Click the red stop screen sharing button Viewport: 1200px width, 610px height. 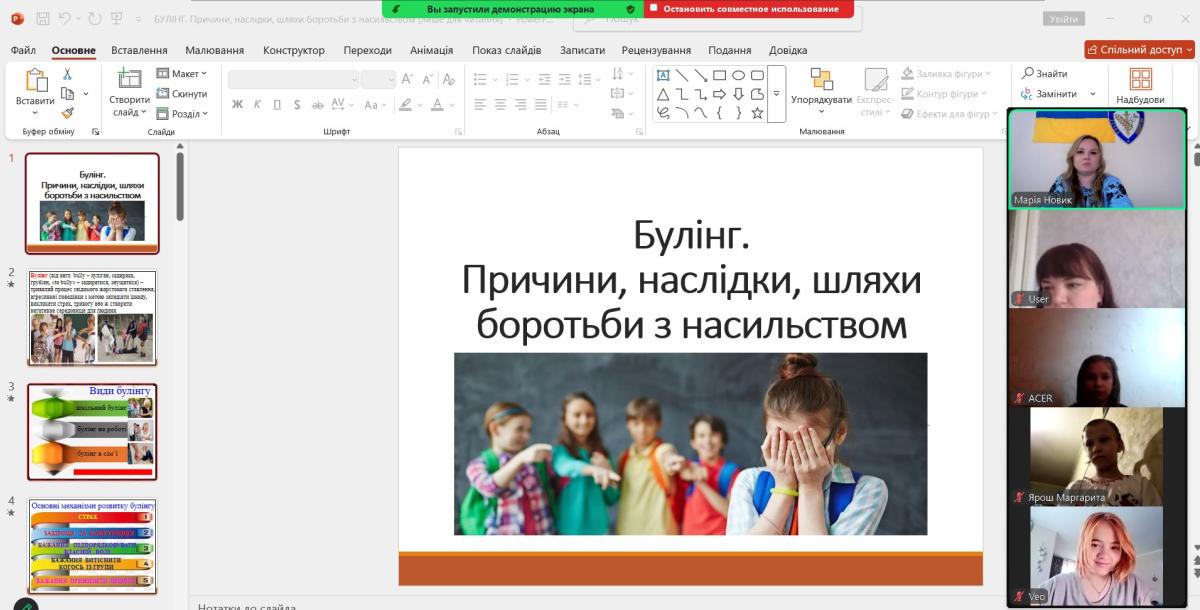pos(747,9)
